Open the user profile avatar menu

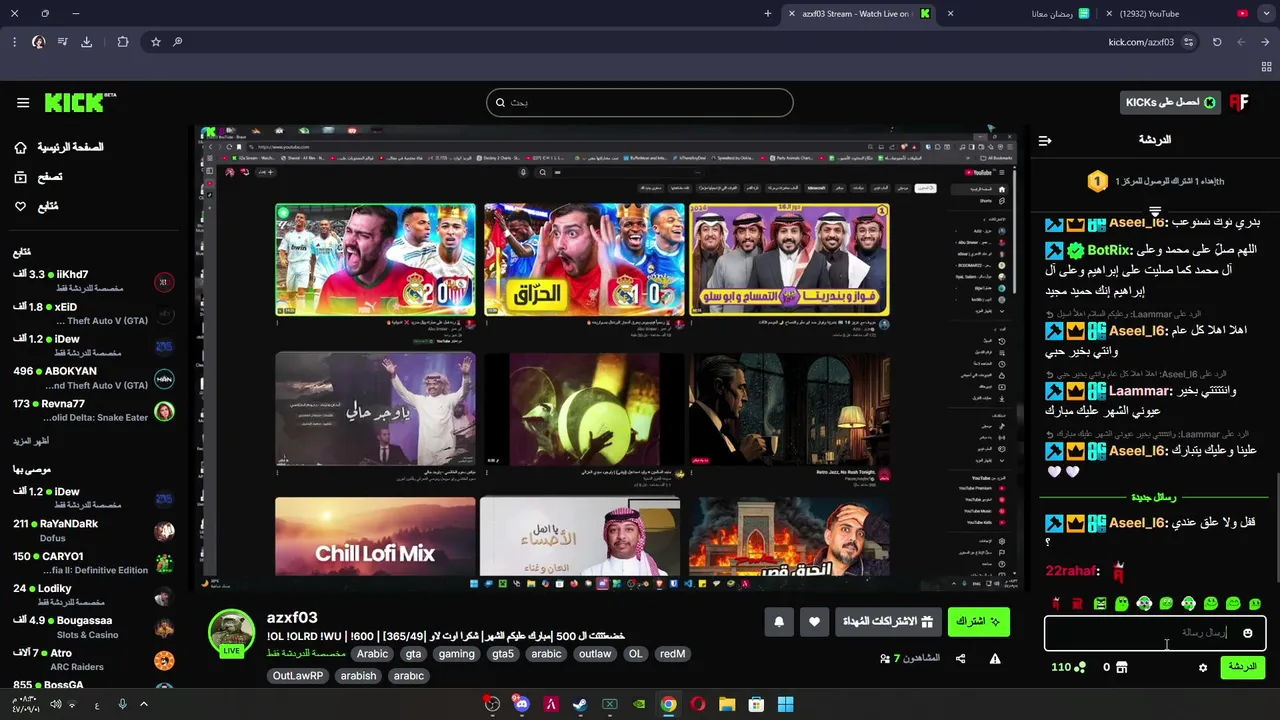pos(1239,102)
